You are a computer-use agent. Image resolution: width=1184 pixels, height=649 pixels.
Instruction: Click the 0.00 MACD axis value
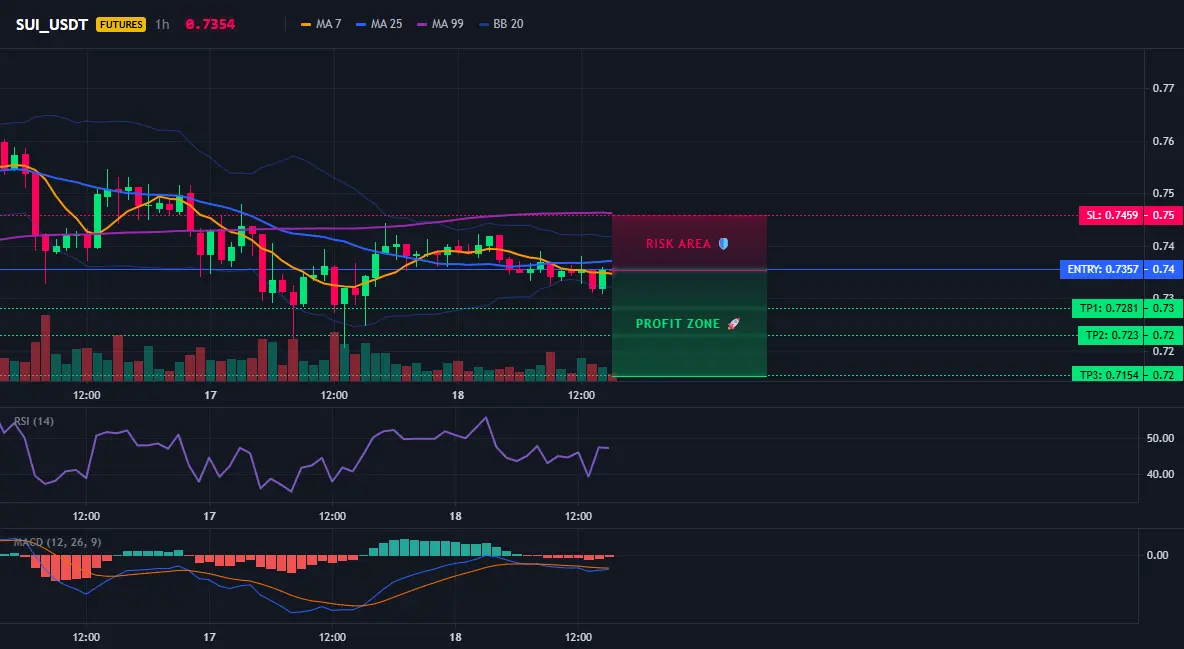point(1158,555)
